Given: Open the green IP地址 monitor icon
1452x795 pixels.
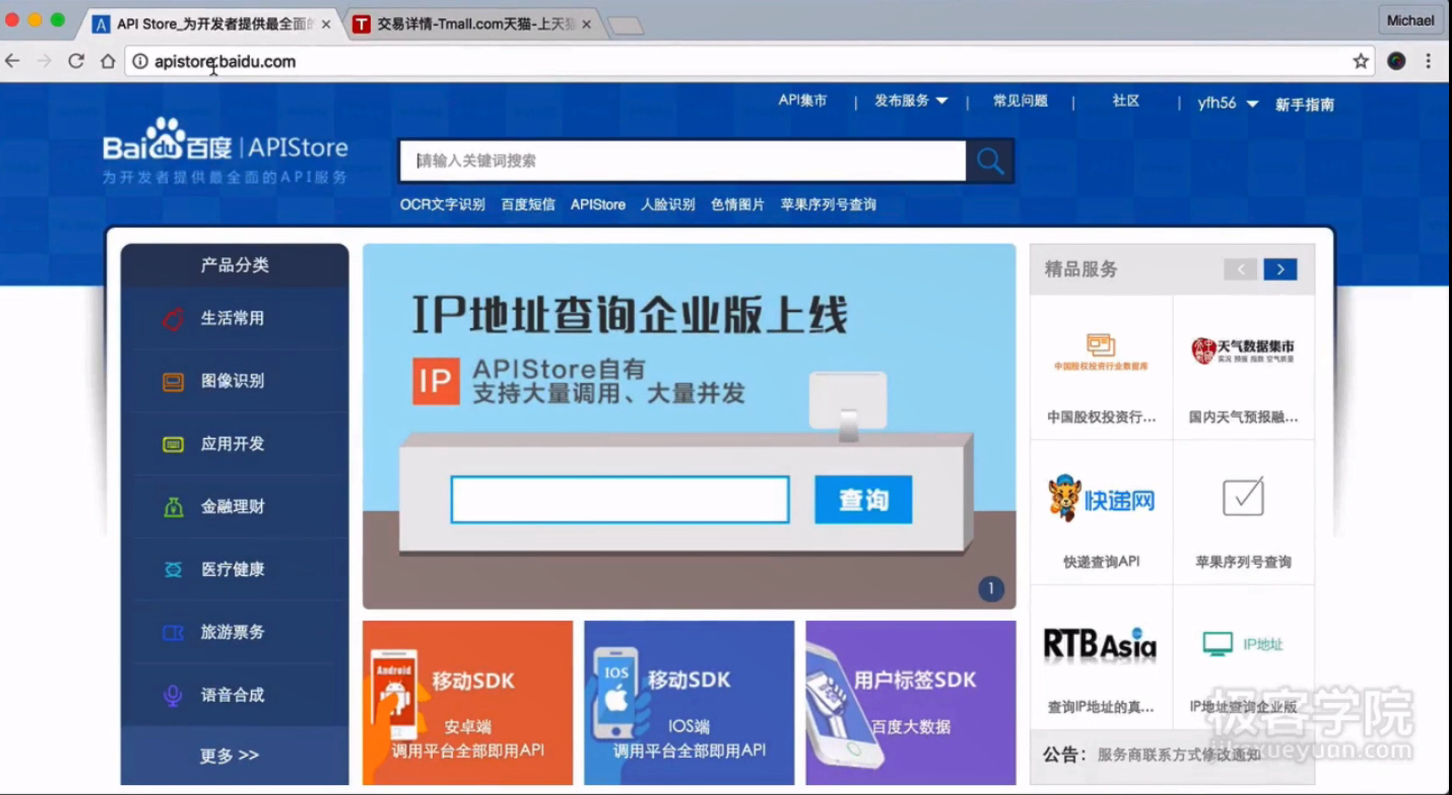Looking at the screenshot, I should (1243, 644).
